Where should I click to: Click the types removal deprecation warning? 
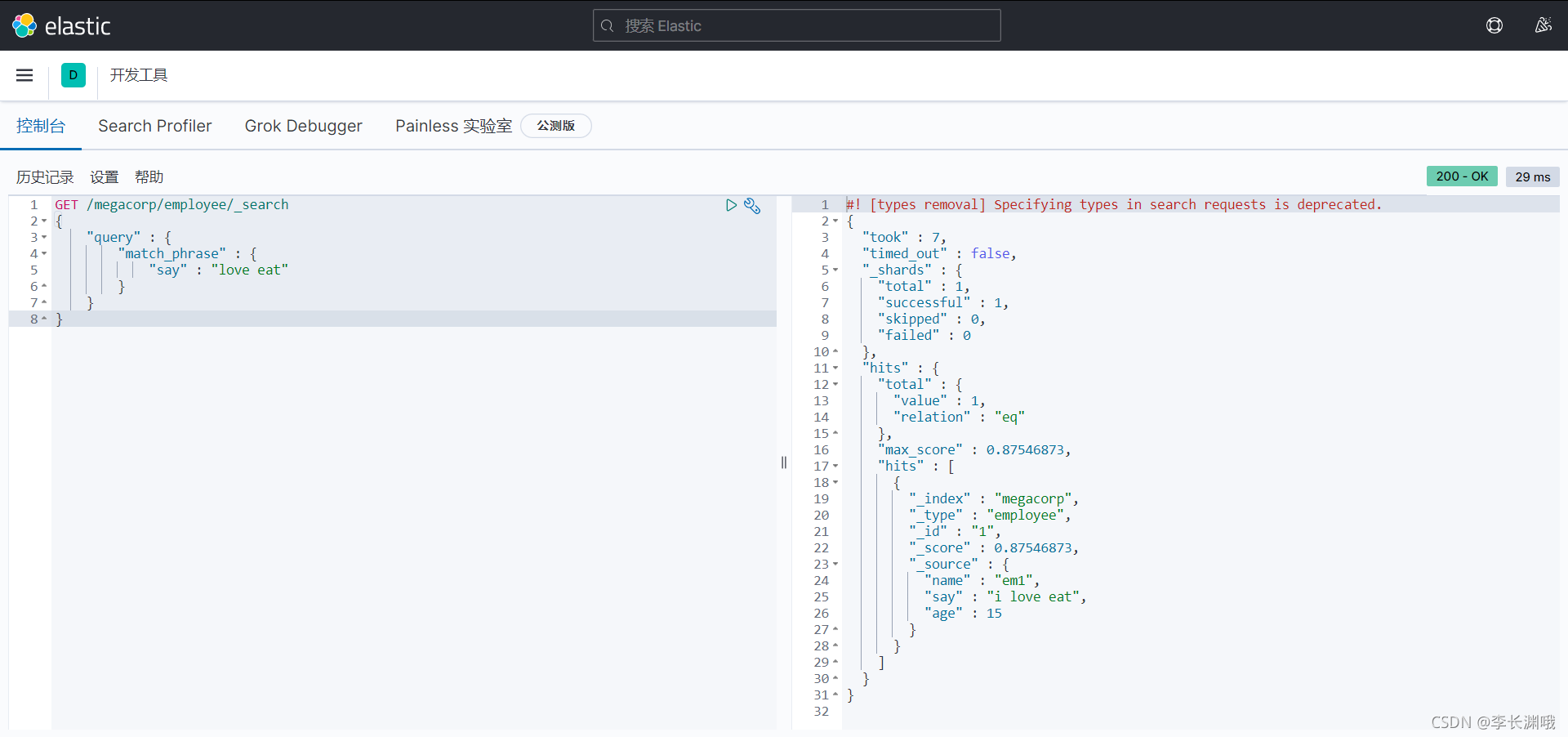tap(1114, 205)
